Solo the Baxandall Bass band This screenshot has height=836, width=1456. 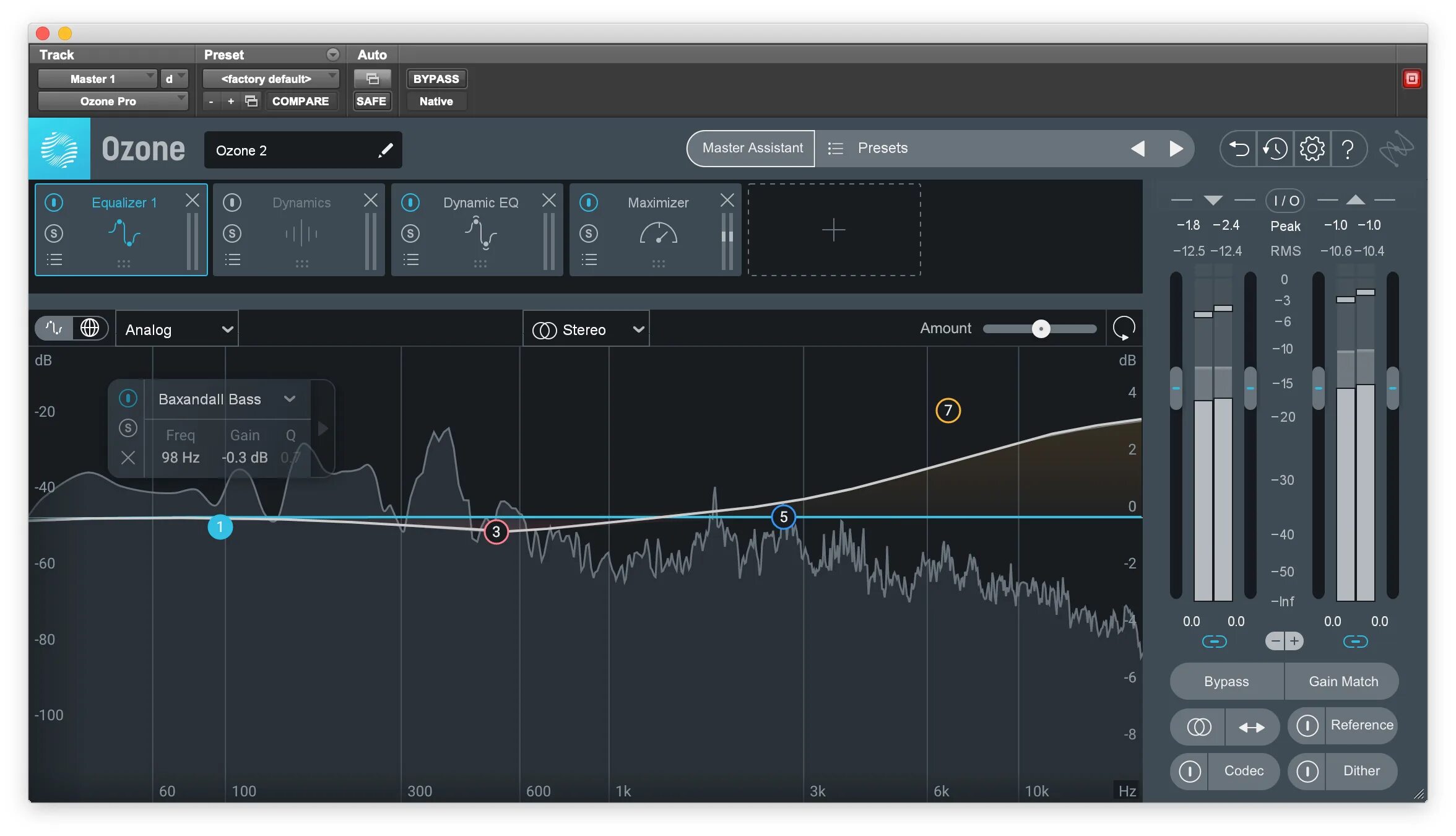click(128, 428)
